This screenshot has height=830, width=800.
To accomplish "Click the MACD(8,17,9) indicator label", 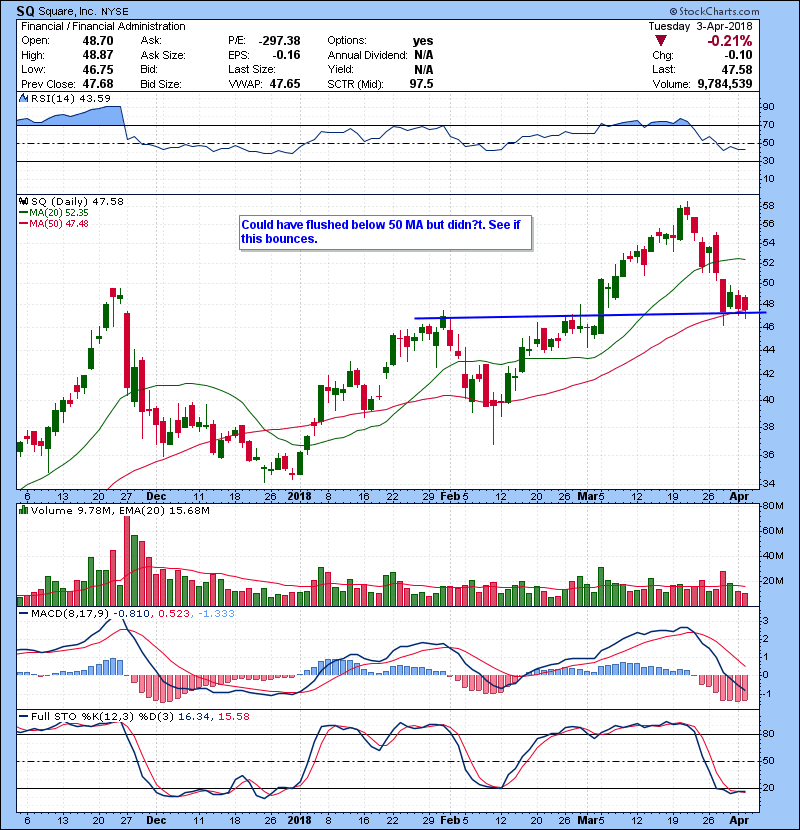I will point(70,614).
